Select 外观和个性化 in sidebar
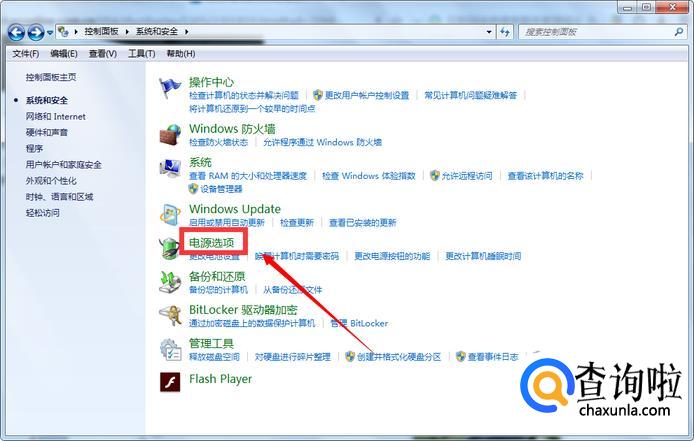The width and height of the screenshot is (694, 441). pyautogui.click(x=51, y=181)
